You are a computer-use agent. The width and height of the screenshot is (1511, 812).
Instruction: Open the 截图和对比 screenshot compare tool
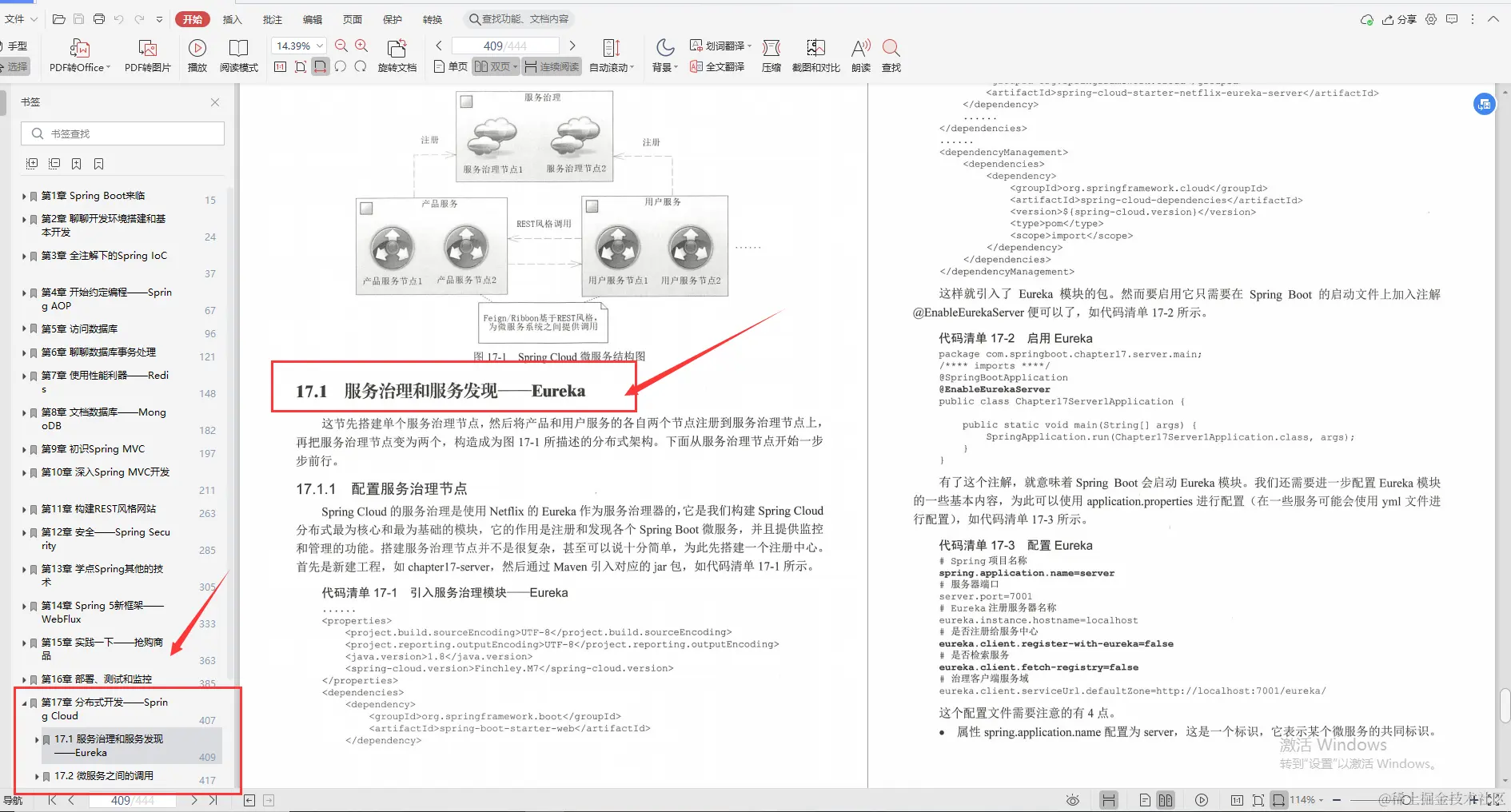click(x=815, y=54)
